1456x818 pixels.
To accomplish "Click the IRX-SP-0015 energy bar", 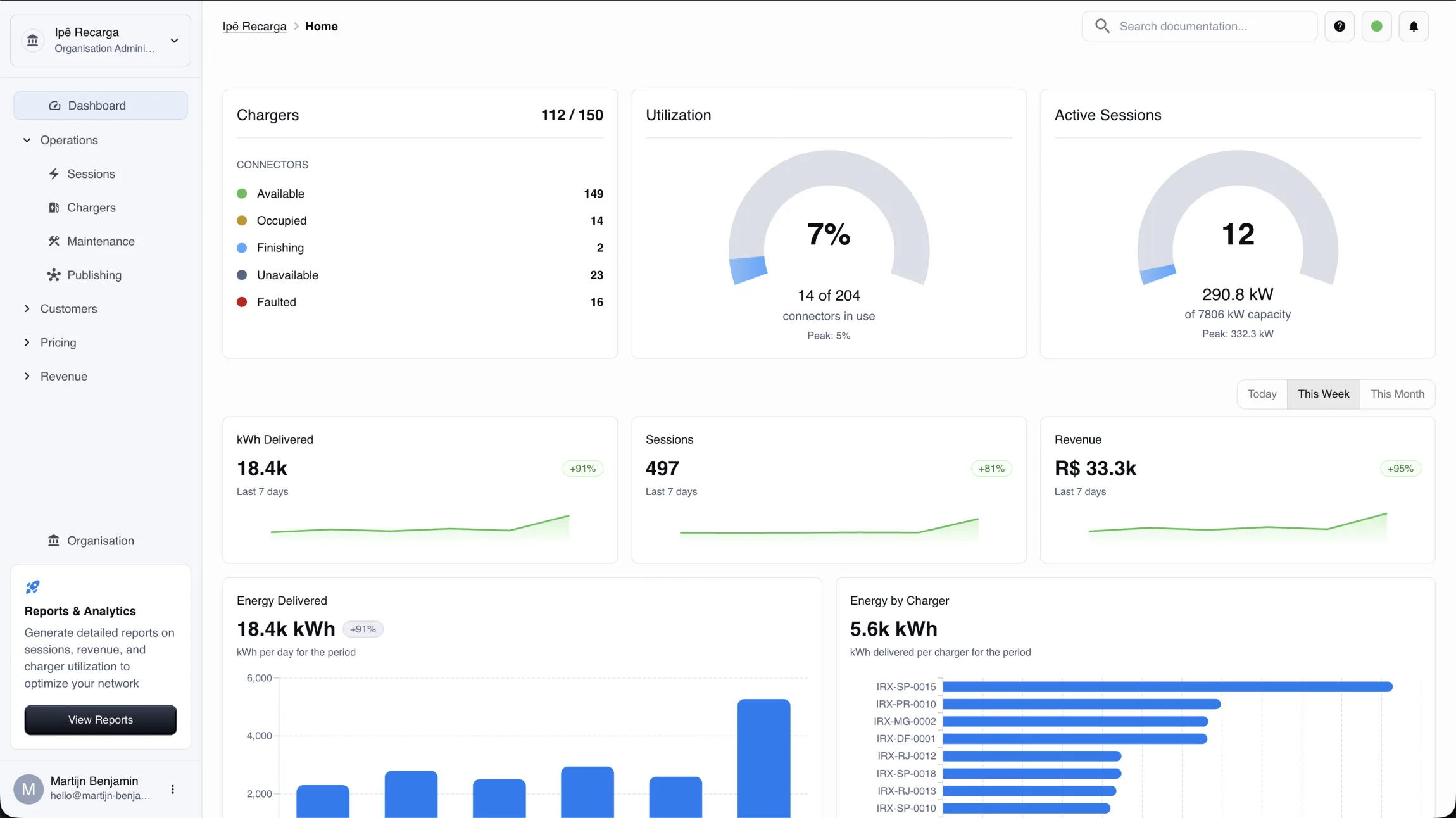I will pos(1167,686).
